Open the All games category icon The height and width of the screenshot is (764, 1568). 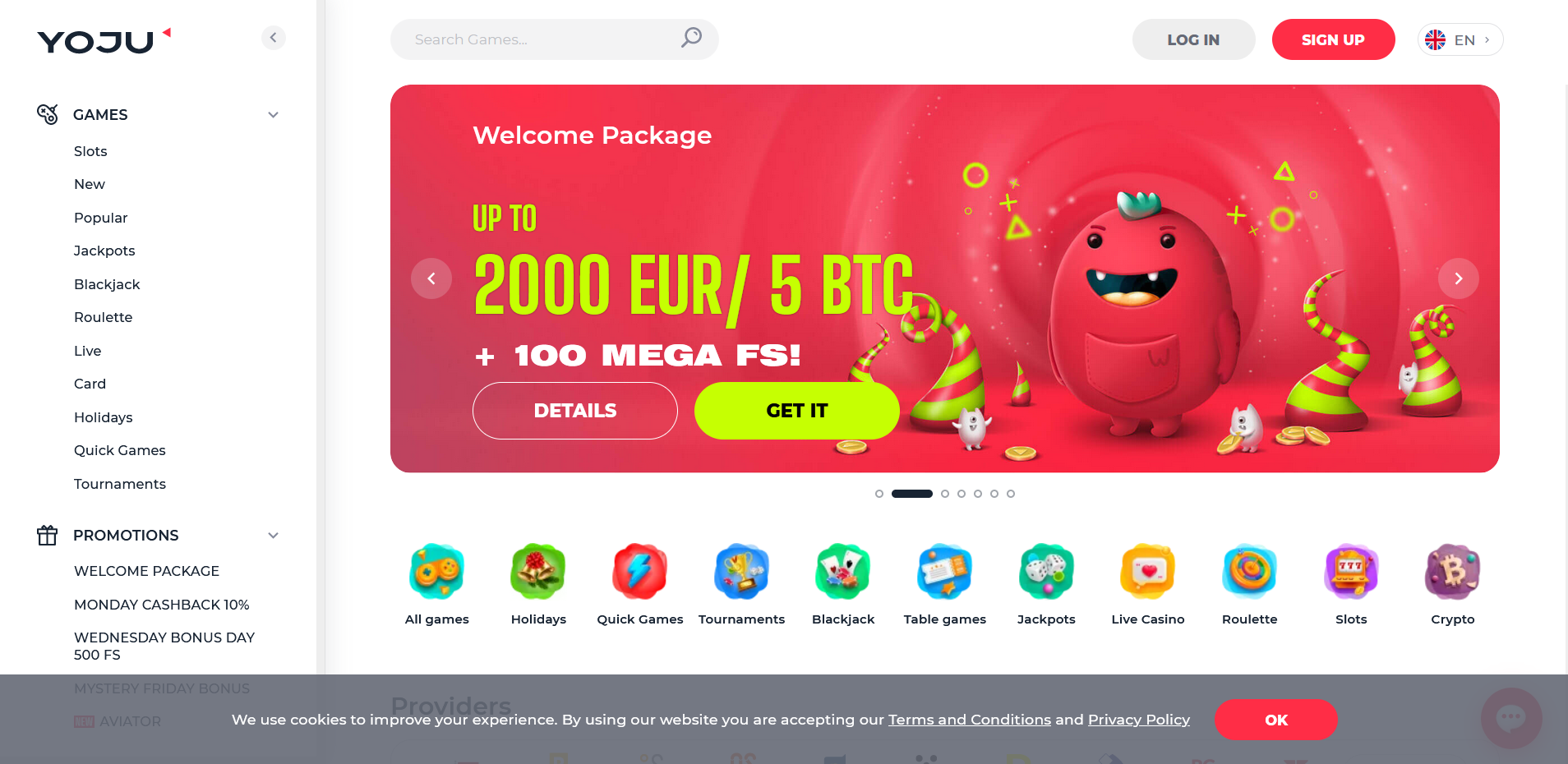[x=436, y=571]
